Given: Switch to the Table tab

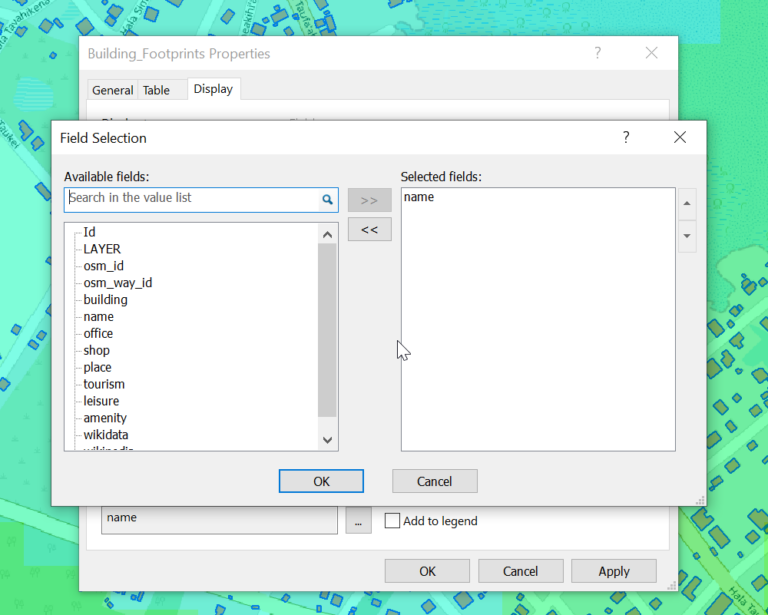Looking at the screenshot, I should [156, 90].
